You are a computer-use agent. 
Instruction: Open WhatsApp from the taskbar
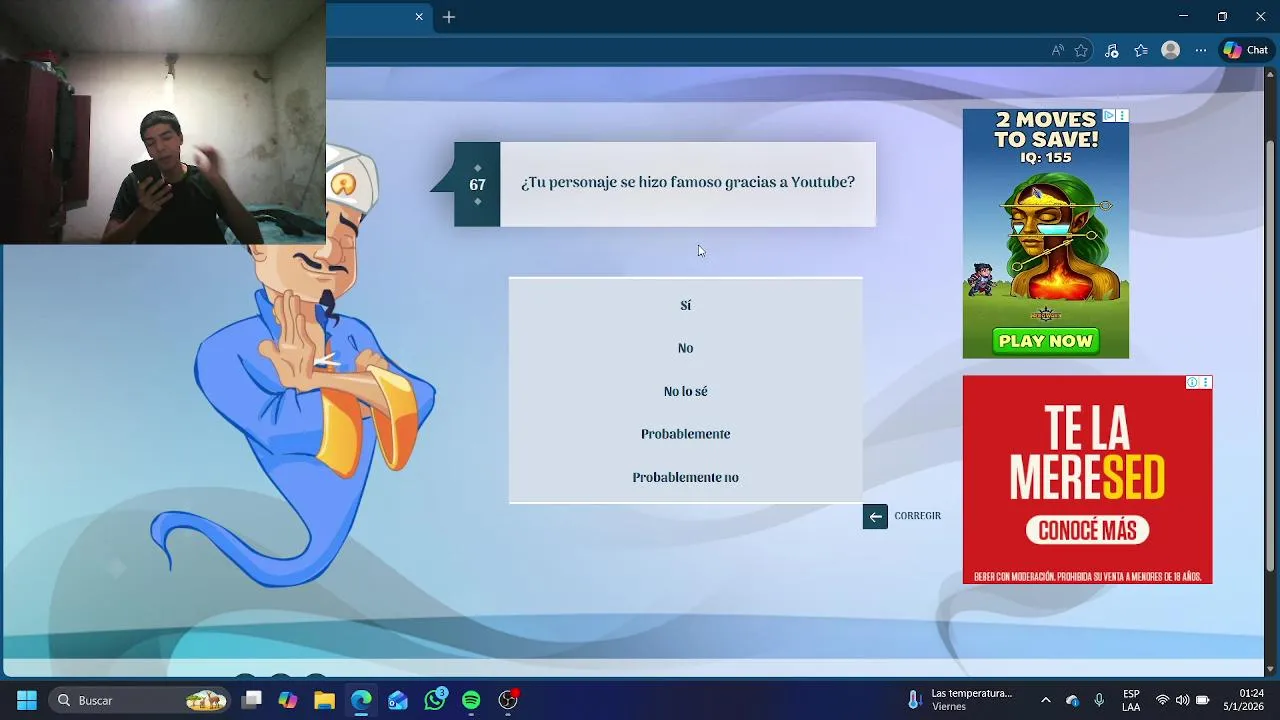[435, 700]
